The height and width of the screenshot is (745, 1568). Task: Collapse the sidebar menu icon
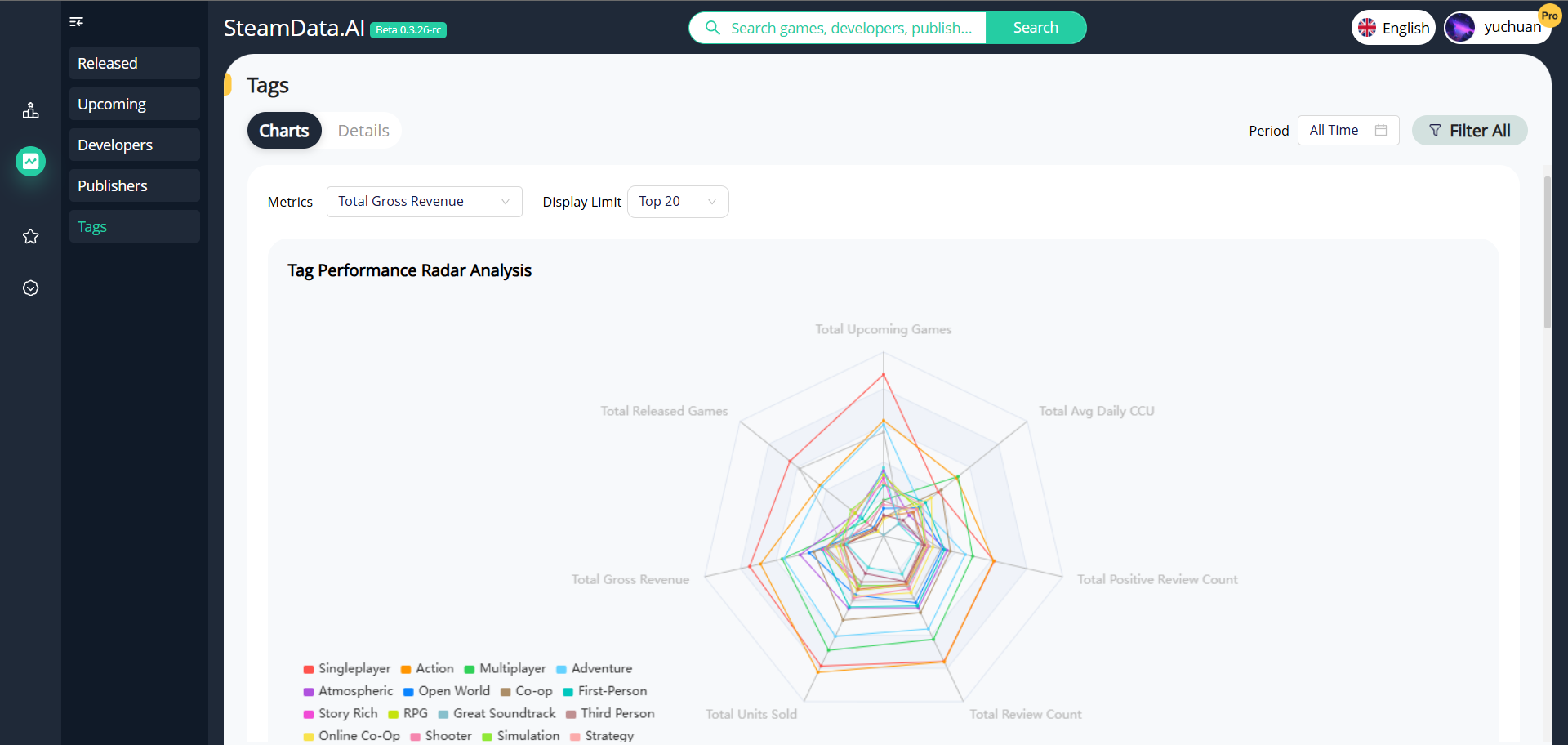coord(77,22)
